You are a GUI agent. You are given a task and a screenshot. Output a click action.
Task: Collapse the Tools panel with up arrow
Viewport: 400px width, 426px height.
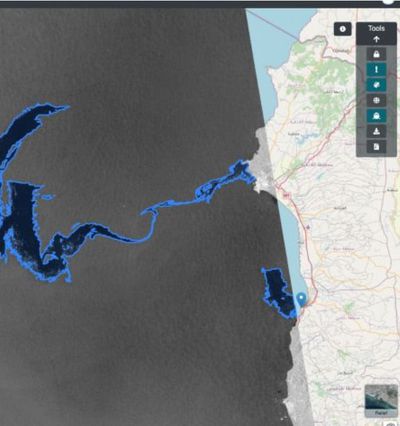[x=376, y=39]
